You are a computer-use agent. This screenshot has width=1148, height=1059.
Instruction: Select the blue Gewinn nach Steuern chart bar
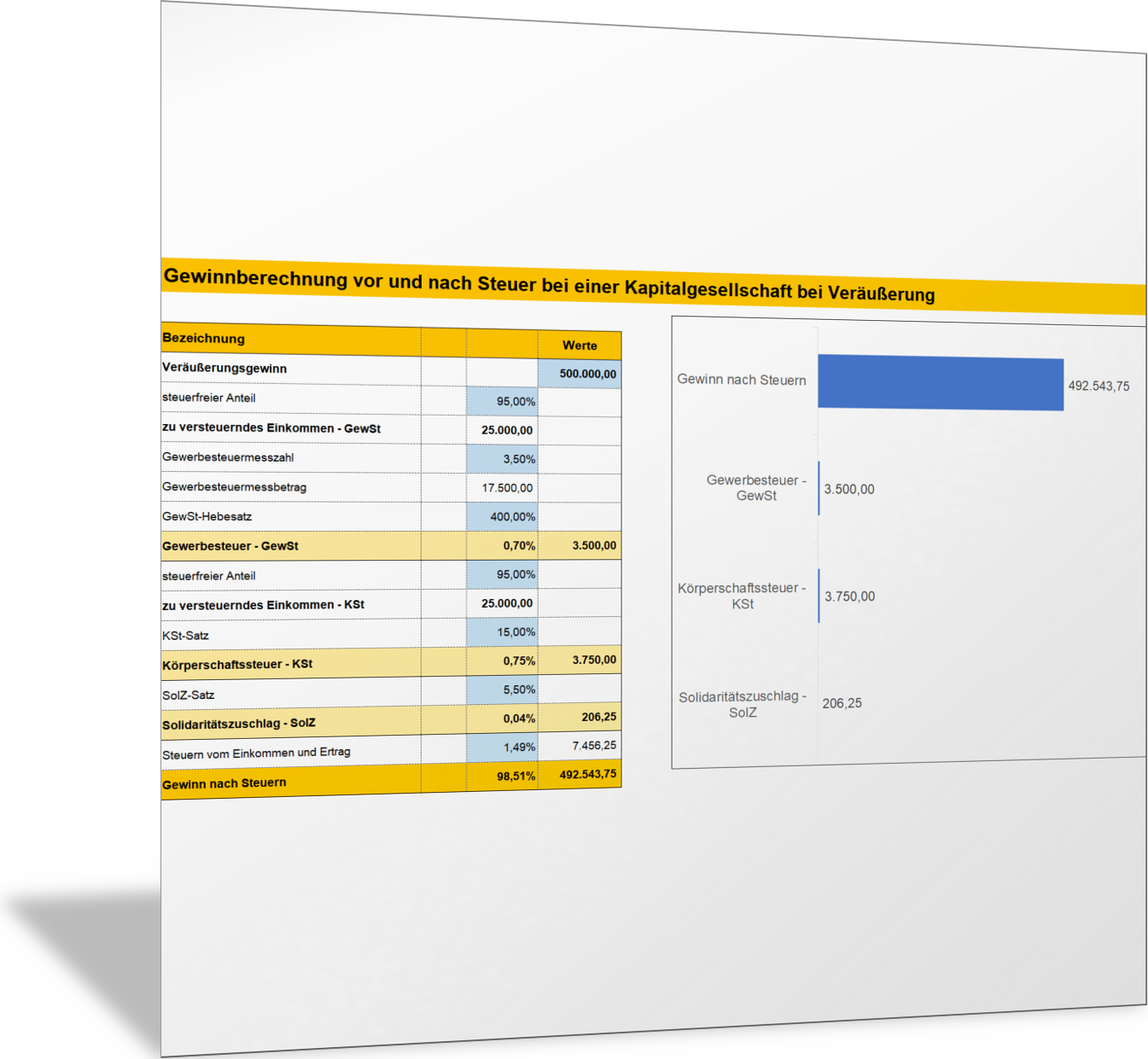[941, 383]
